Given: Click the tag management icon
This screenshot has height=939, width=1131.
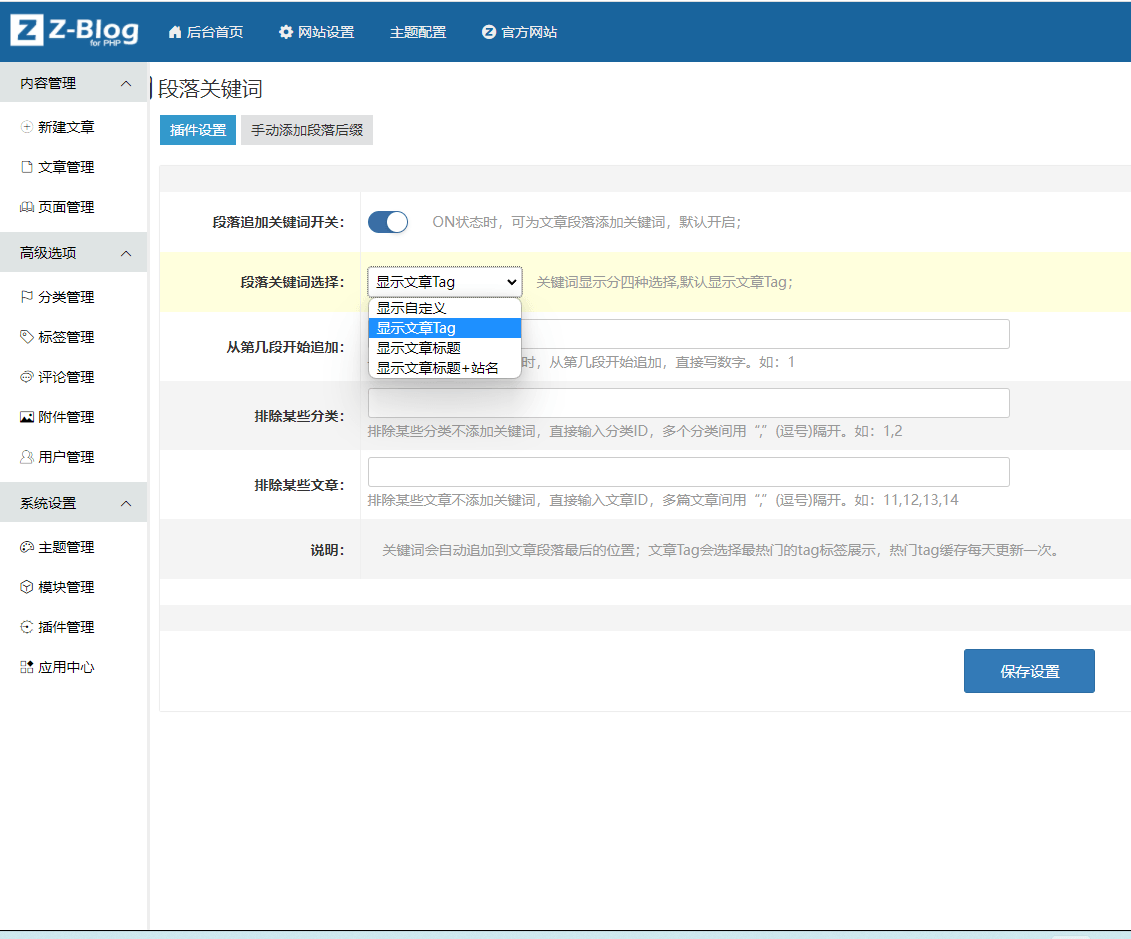Looking at the screenshot, I should coord(27,337).
